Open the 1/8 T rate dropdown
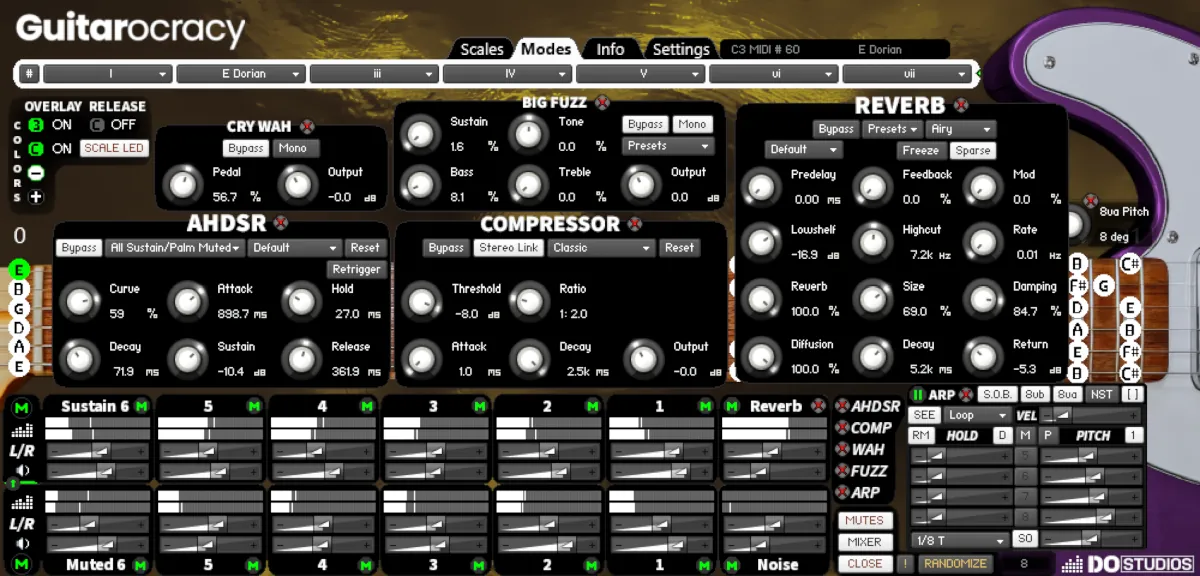The width and height of the screenshot is (1200, 576). coord(961,540)
